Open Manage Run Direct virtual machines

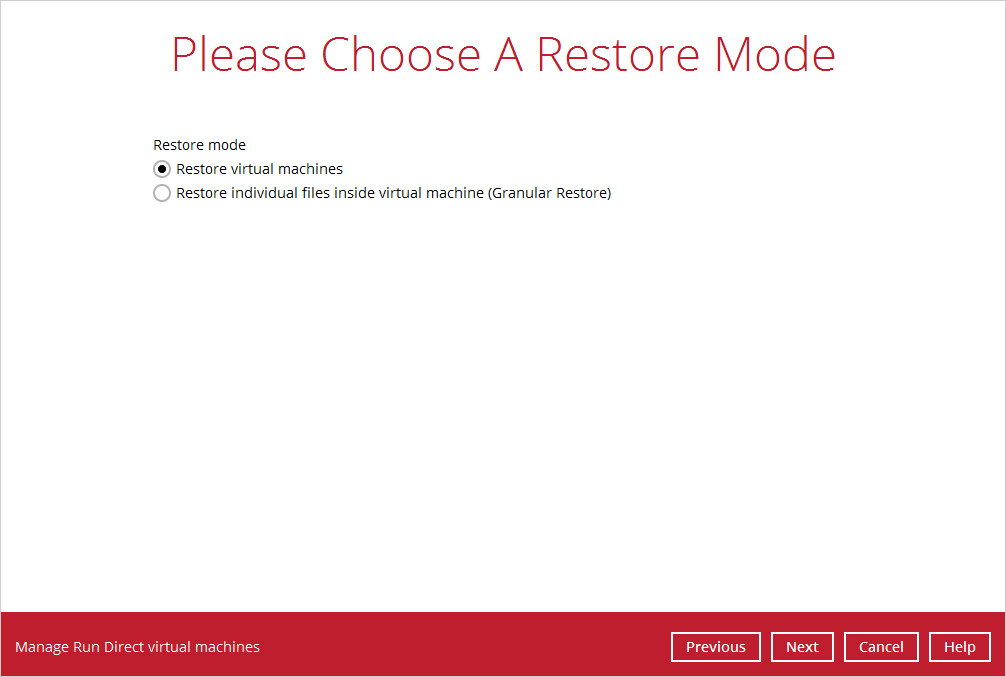point(137,647)
